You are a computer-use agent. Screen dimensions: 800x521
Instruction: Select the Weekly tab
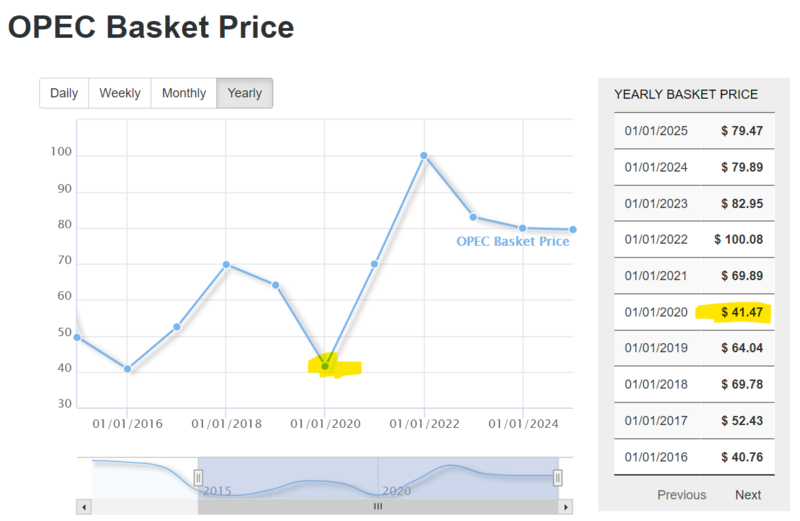point(120,93)
